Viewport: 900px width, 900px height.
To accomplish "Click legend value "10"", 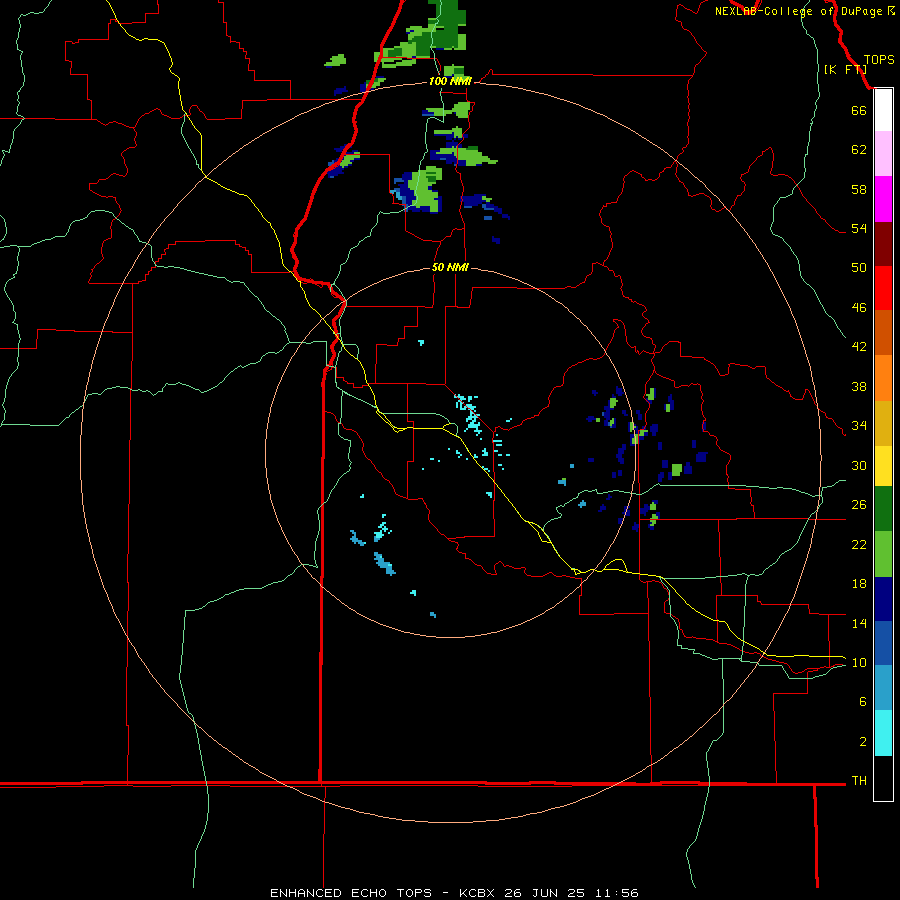I will point(859,662).
